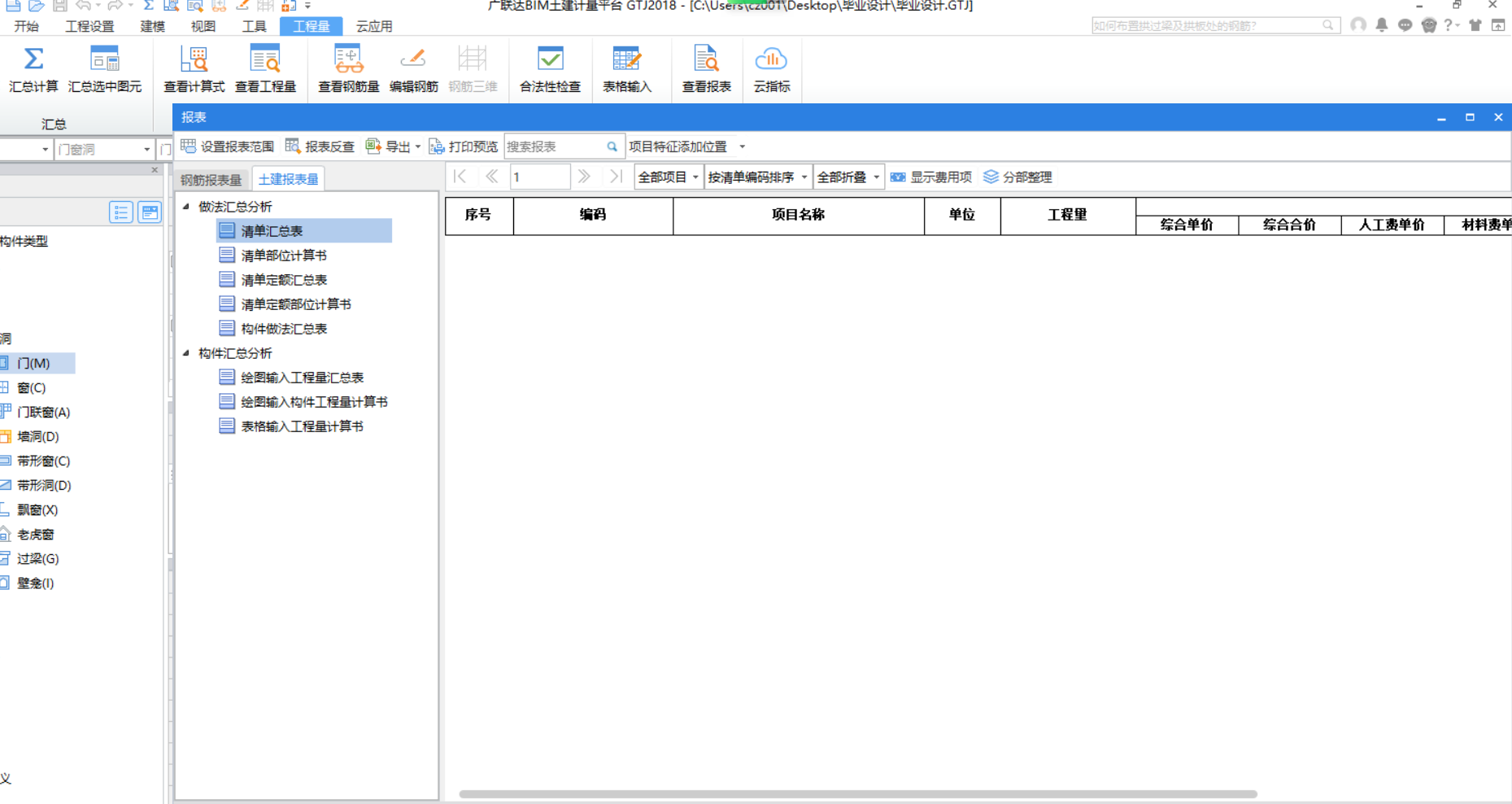Click chat message icon in title bar
The height and width of the screenshot is (804, 1512).
[1405, 25]
